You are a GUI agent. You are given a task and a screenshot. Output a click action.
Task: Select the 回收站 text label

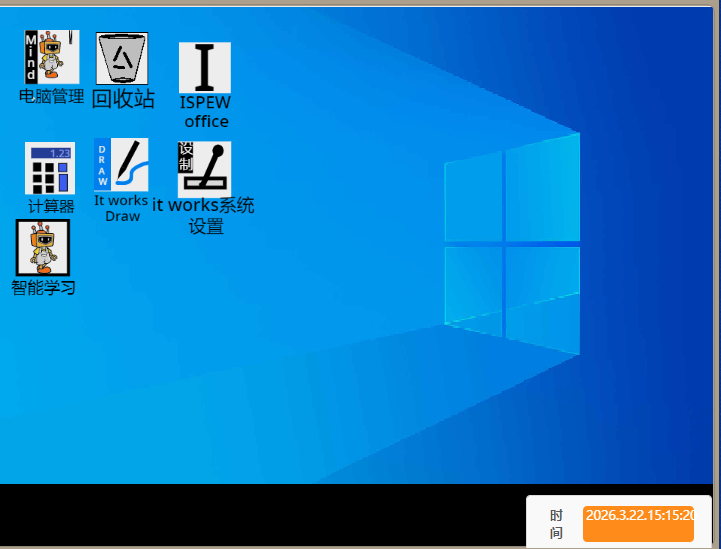point(123,99)
